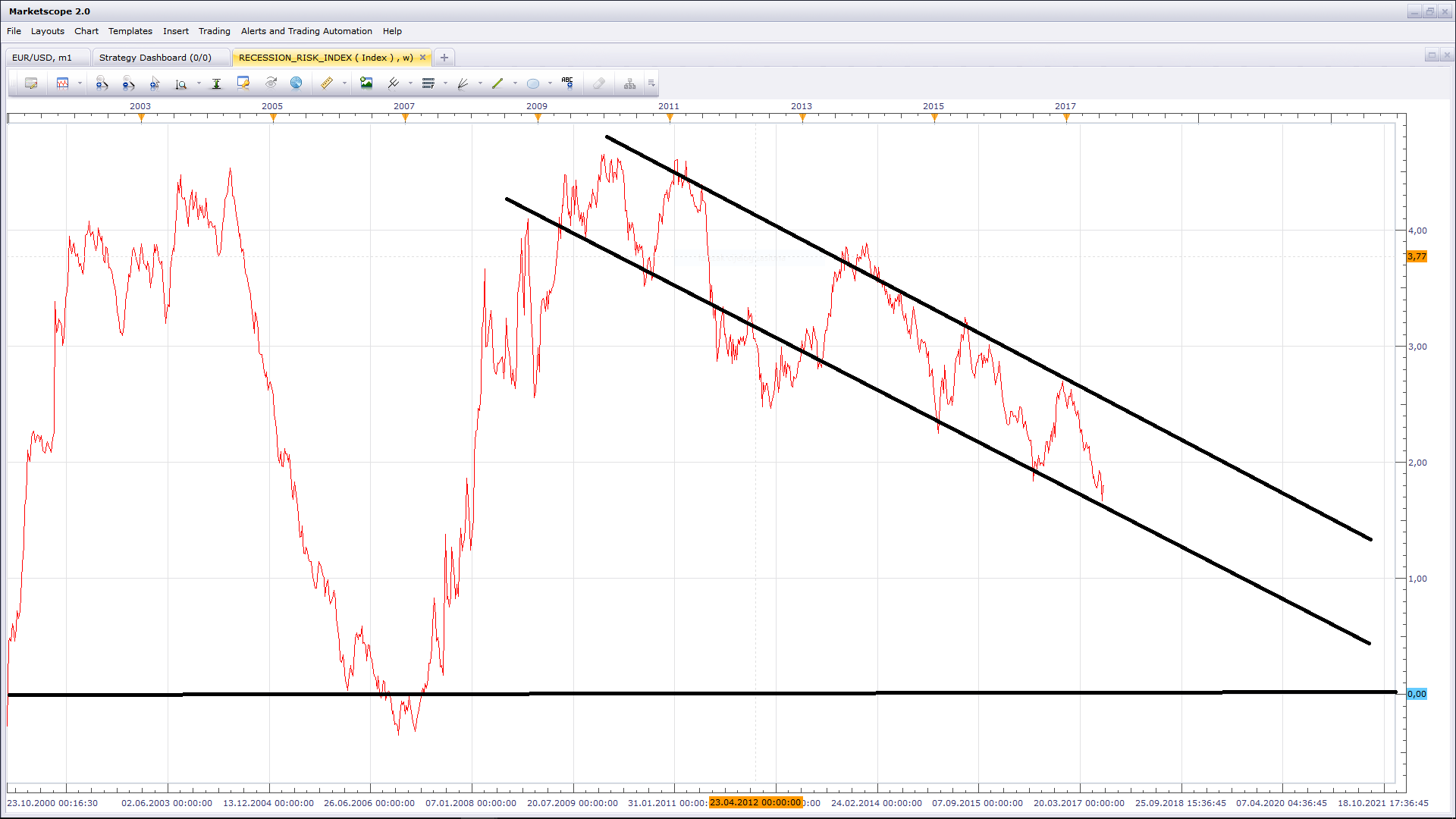
Task: Open the Trading menu
Action: 215,31
